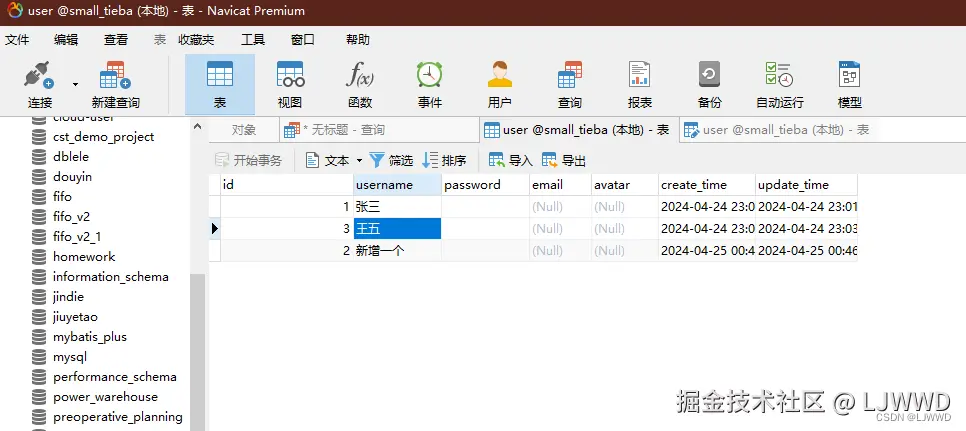Image resolution: width=966 pixels, height=431 pixels.
Task: Switch to the active user @small_tieba table tab
Action: click(578, 130)
